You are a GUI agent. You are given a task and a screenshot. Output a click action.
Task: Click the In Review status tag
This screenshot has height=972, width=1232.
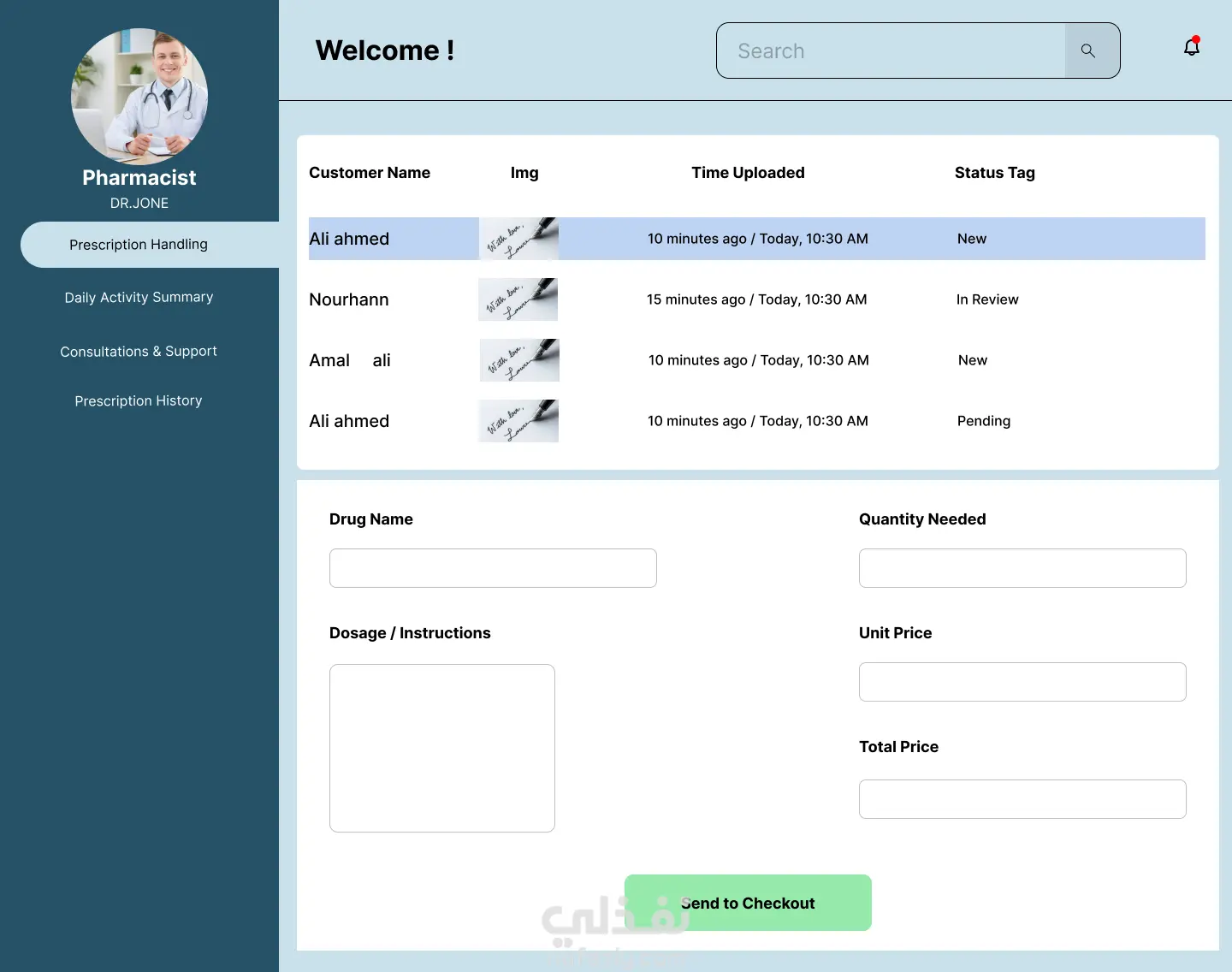[x=987, y=299]
